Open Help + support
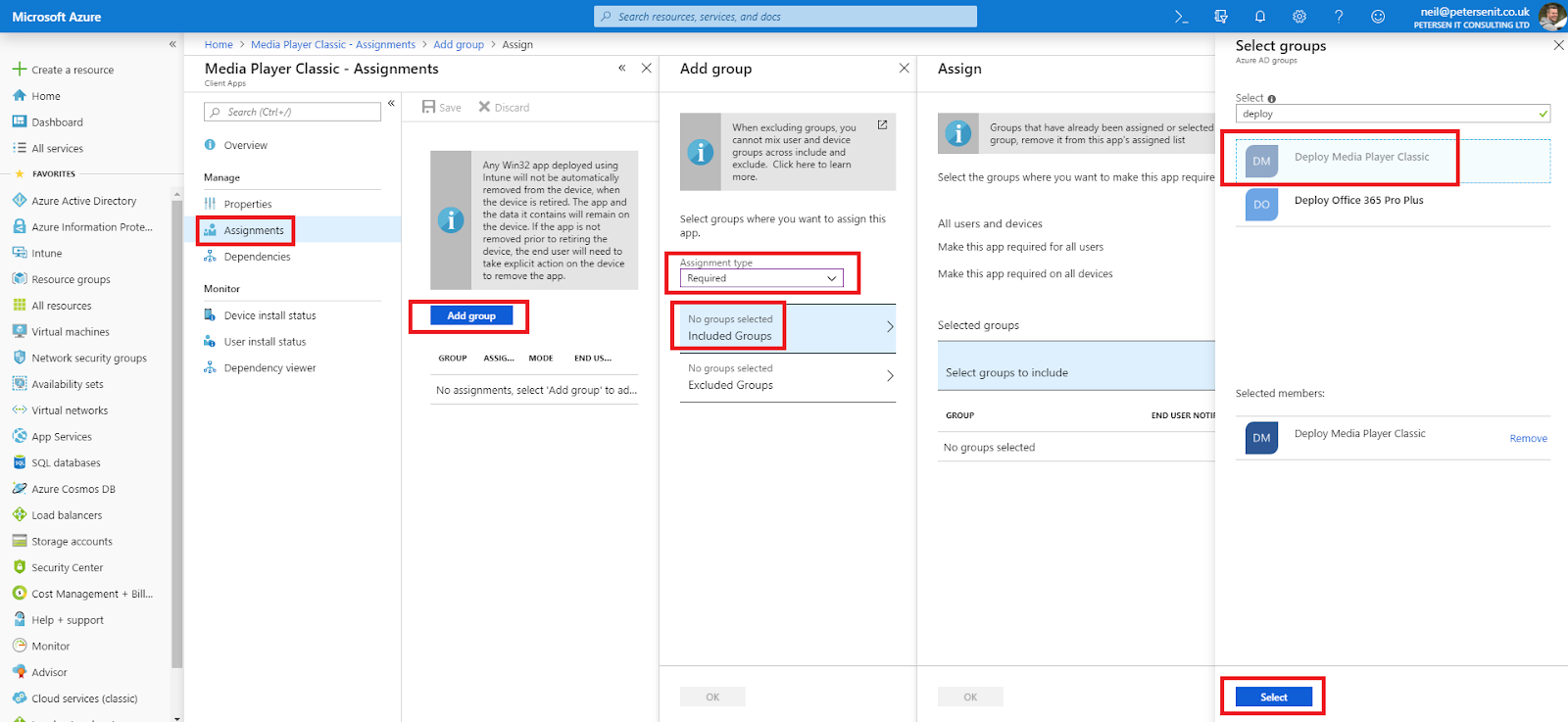 [x=67, y=620]
